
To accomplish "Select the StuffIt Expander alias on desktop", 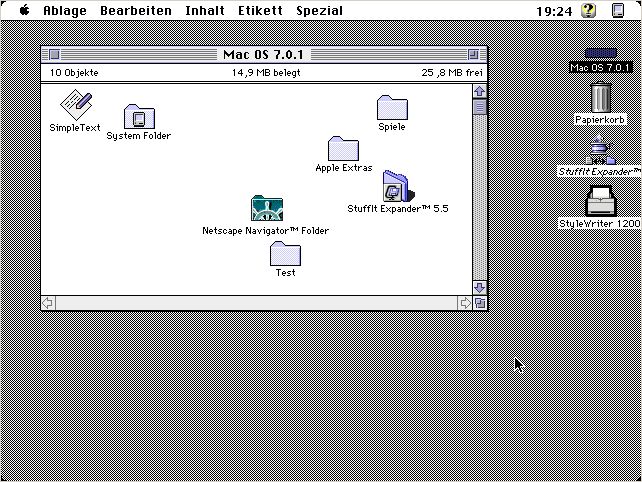I will pyautogui.click(x=601, y=149).
